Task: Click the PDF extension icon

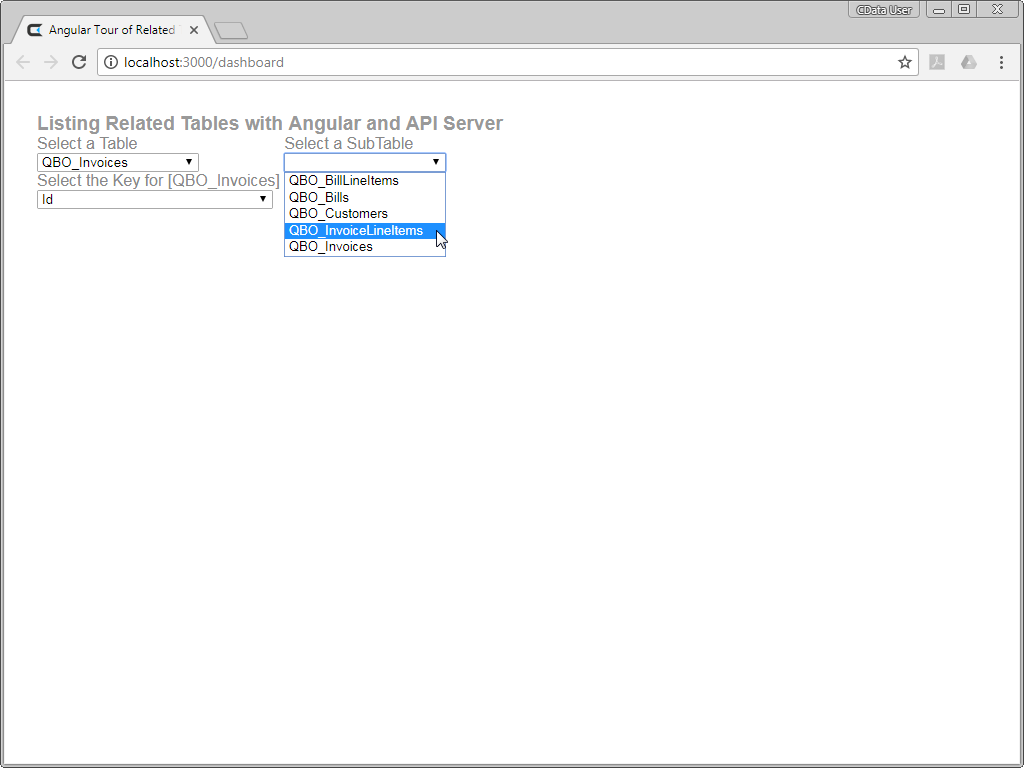Action: (x=937, y=62)
